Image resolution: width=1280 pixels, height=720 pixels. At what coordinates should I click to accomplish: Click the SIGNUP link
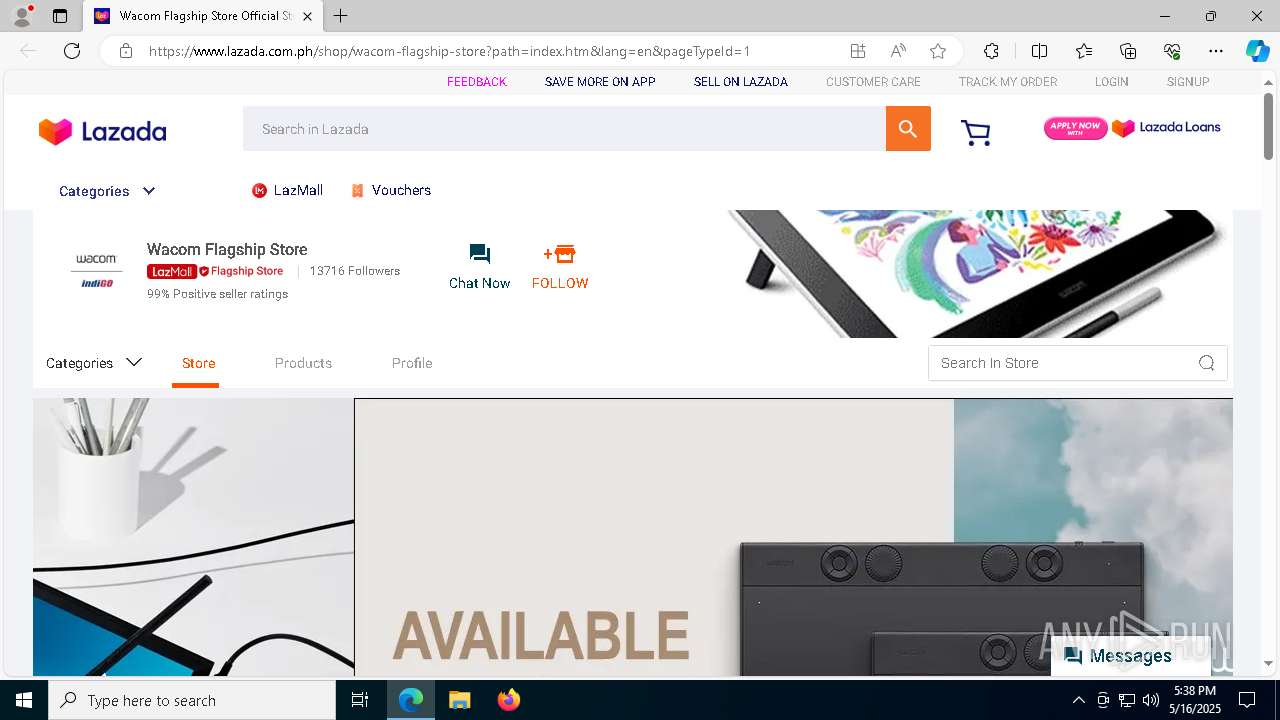pos(1188,82)
